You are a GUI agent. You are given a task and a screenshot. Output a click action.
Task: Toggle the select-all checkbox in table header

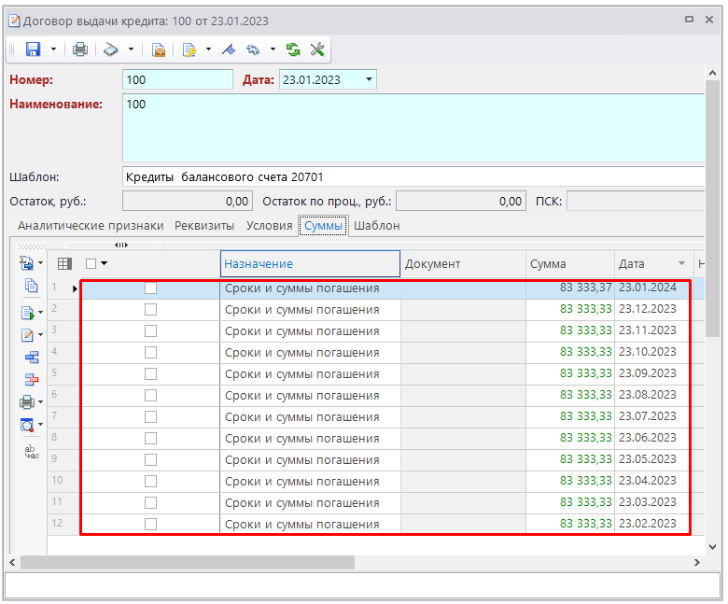pyautogui.click(x=91, y=263)
